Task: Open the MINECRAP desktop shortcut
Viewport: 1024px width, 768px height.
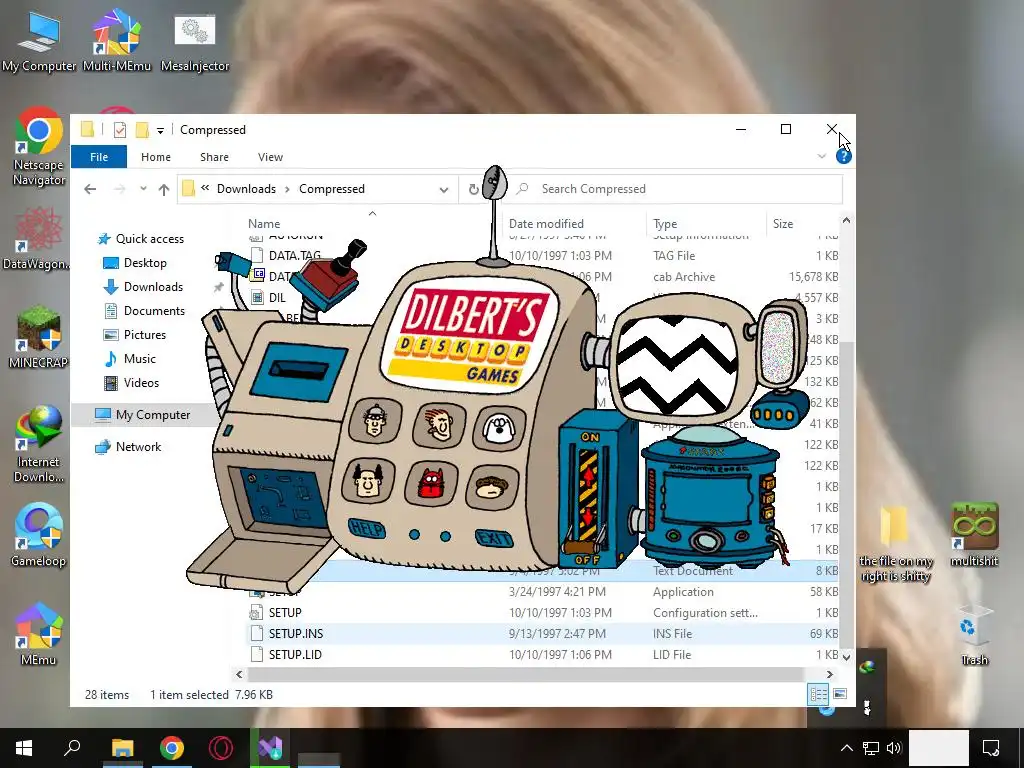Action: 39,337
